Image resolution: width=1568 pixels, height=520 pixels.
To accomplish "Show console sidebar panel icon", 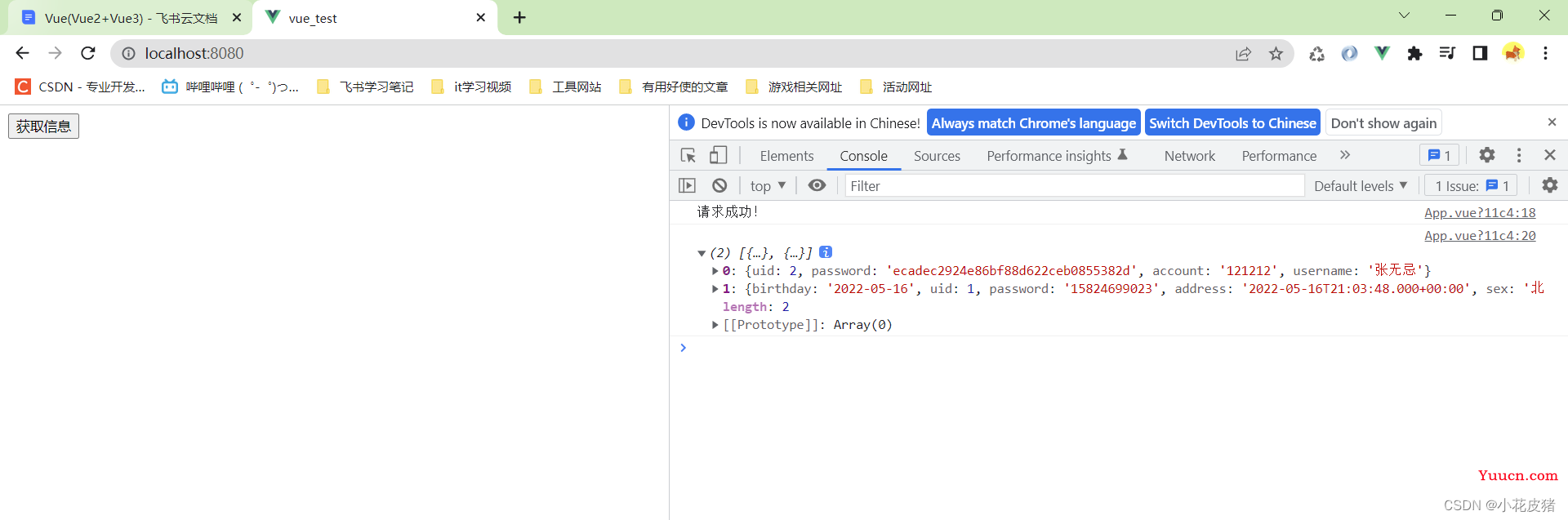I will pos(688,185).
